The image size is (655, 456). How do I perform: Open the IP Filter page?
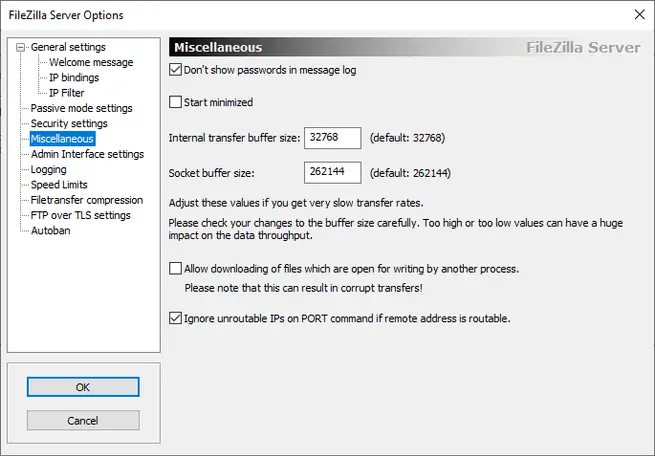click(x=66, y=93)
